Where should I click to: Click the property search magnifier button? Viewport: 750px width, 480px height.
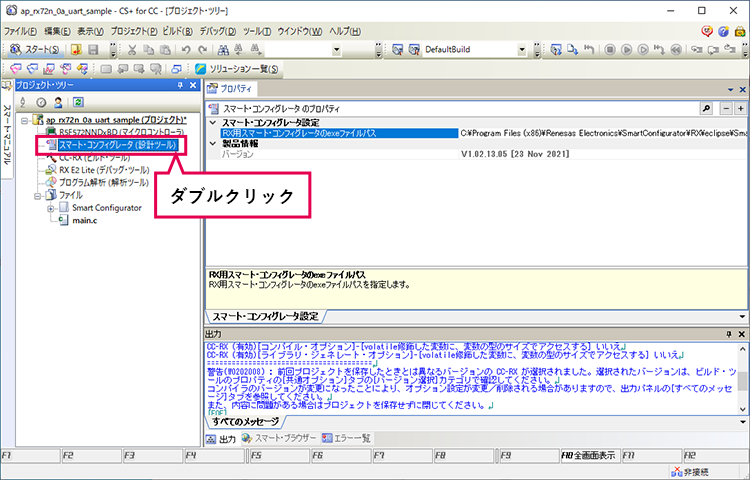tap(706, 109)
